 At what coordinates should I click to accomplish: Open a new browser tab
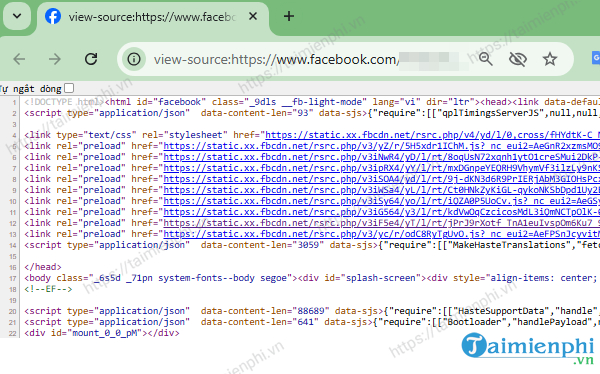click(289, 16)
